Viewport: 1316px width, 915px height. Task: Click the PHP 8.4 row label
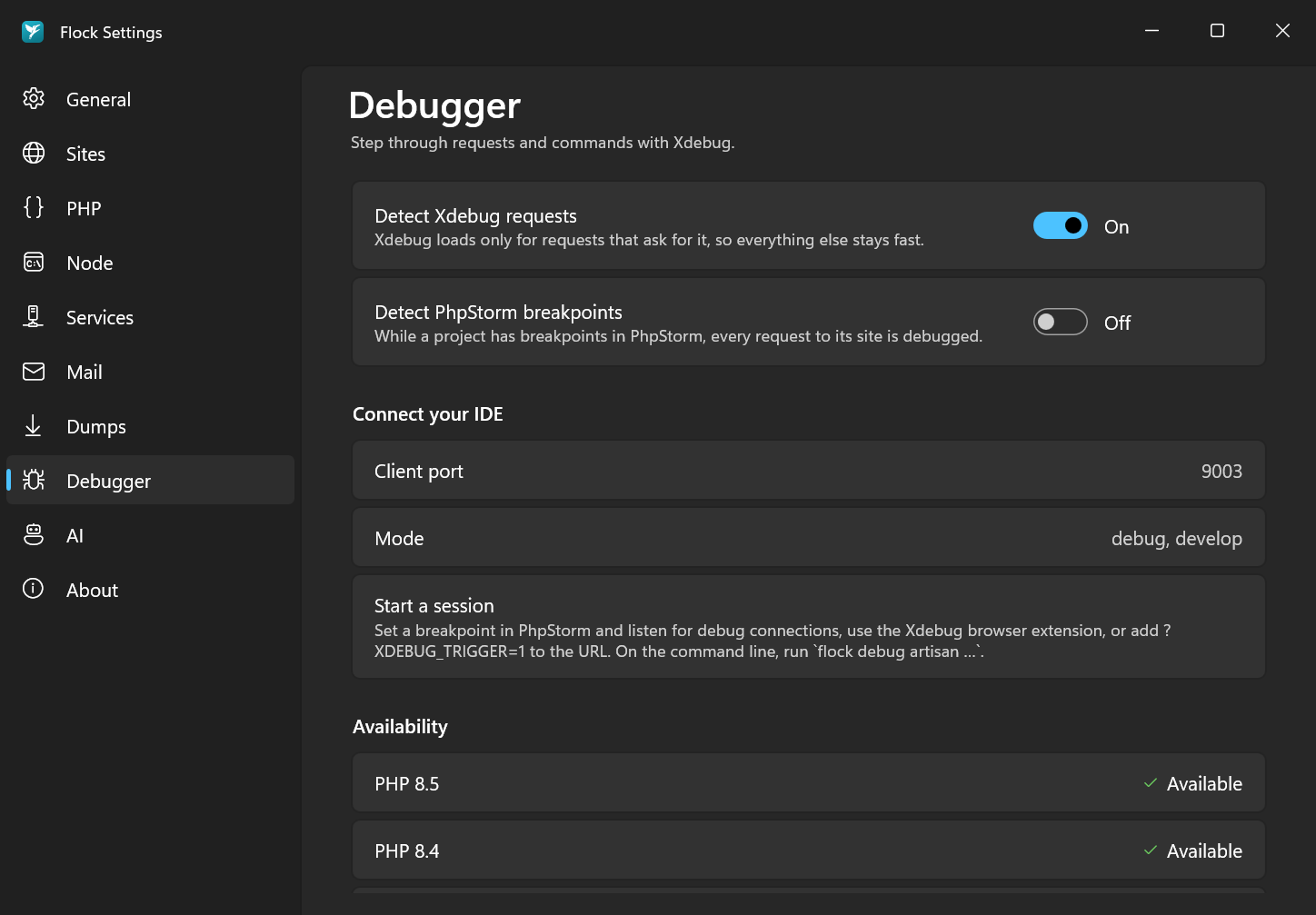(407, 850)
